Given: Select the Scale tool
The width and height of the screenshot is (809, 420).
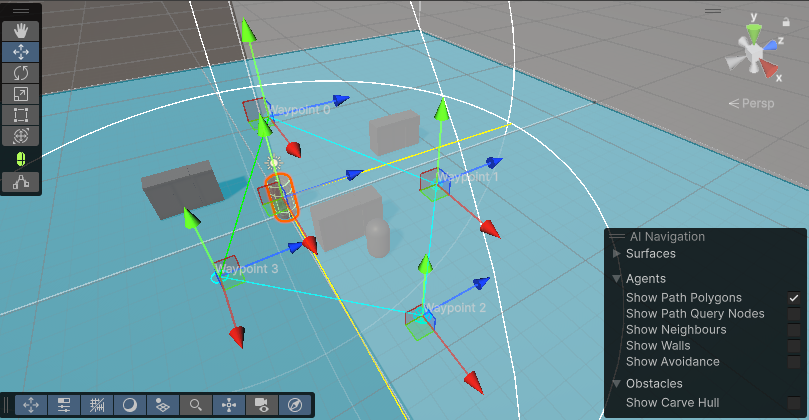Looking at the screenshot, I should tap(21, 94).
